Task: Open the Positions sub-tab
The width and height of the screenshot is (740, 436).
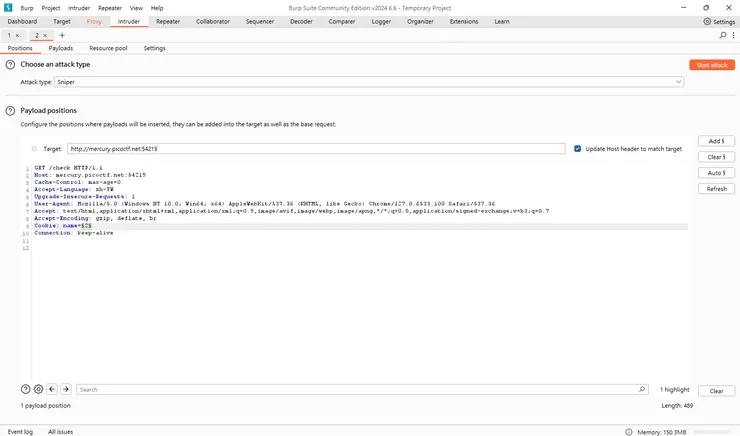Action: tap(20, 48)
